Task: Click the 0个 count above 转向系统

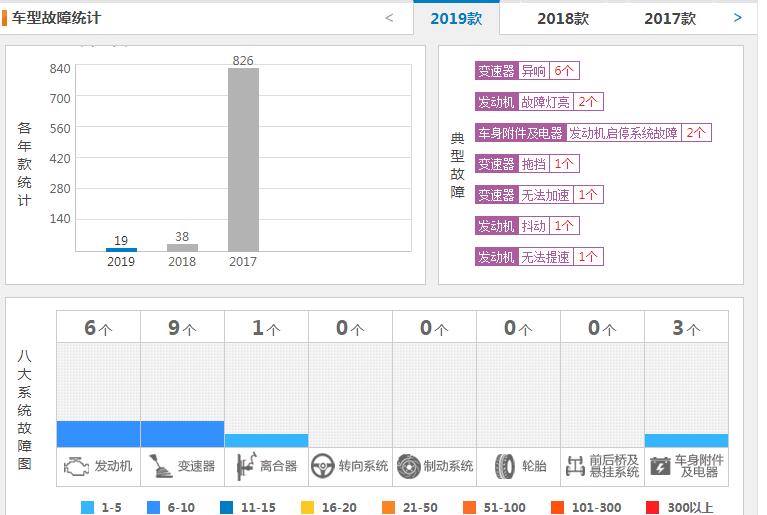Action: tap(350, 328)
